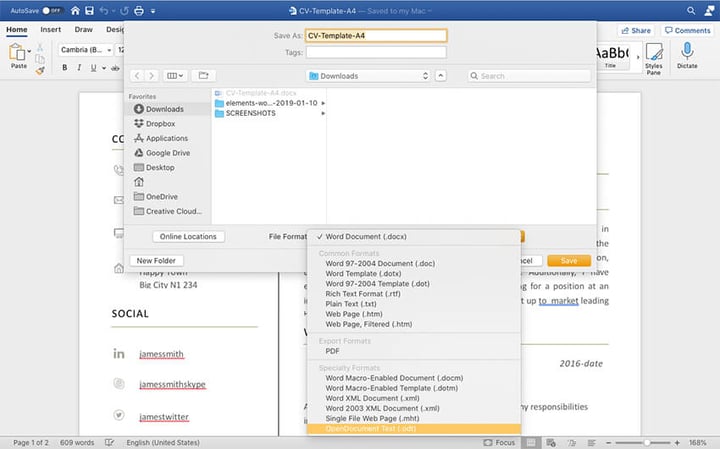Click the Online Locations button

(188, 236)
